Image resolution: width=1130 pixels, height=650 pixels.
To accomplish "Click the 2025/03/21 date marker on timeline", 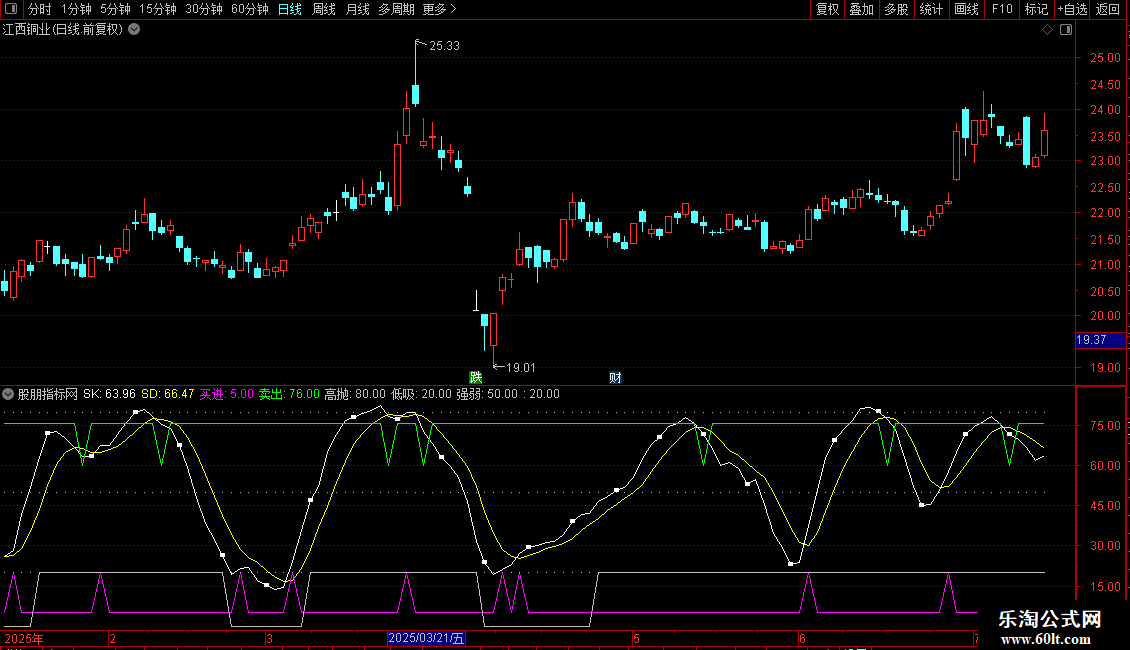I will coord(426,638).
